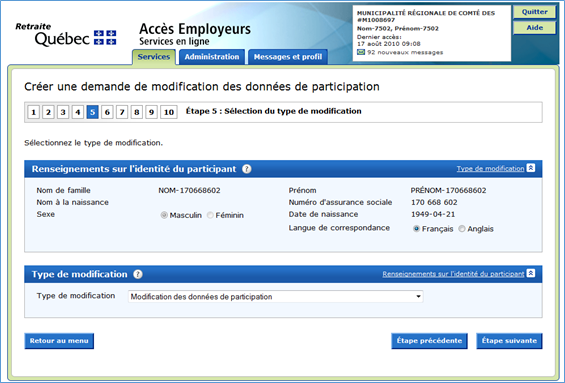Open the Administration tab
This screenshot has width=565, height=383.
212,57
